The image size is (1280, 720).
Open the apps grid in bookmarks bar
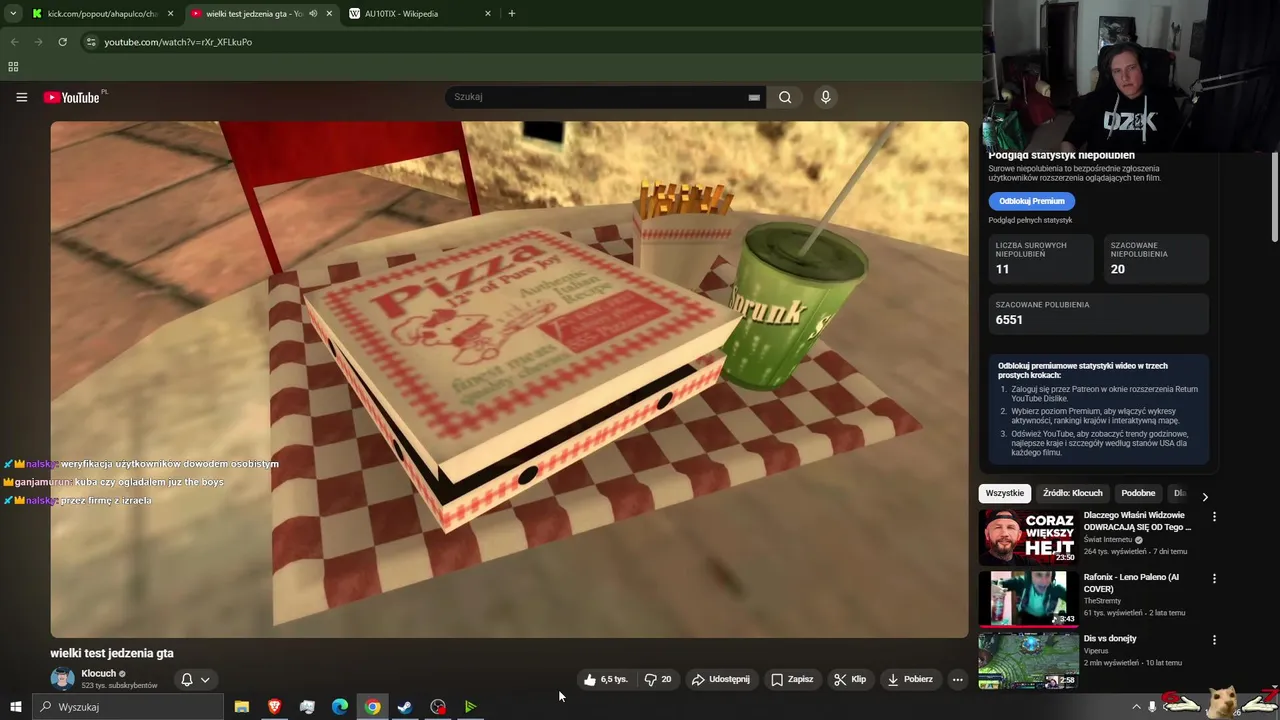[13, 67]
